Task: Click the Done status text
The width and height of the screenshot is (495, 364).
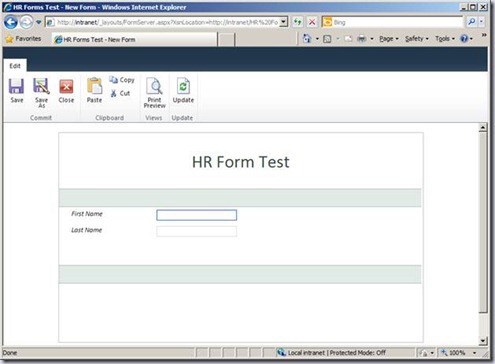Action: [x=10, y=353]
